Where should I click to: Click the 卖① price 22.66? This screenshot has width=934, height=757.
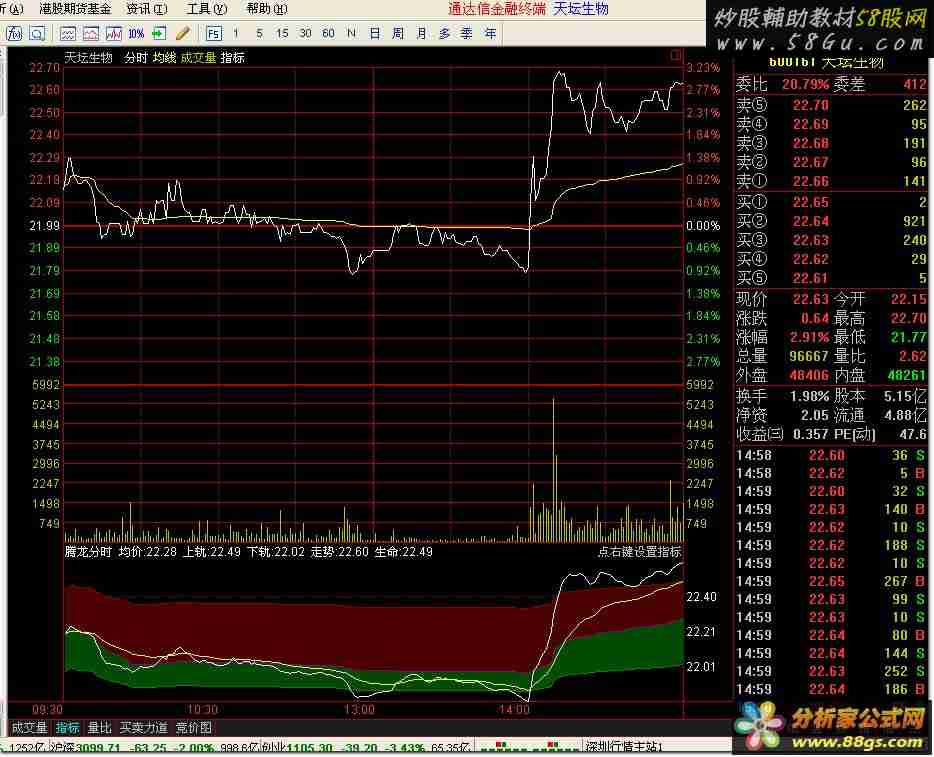[x=811, y=181]
